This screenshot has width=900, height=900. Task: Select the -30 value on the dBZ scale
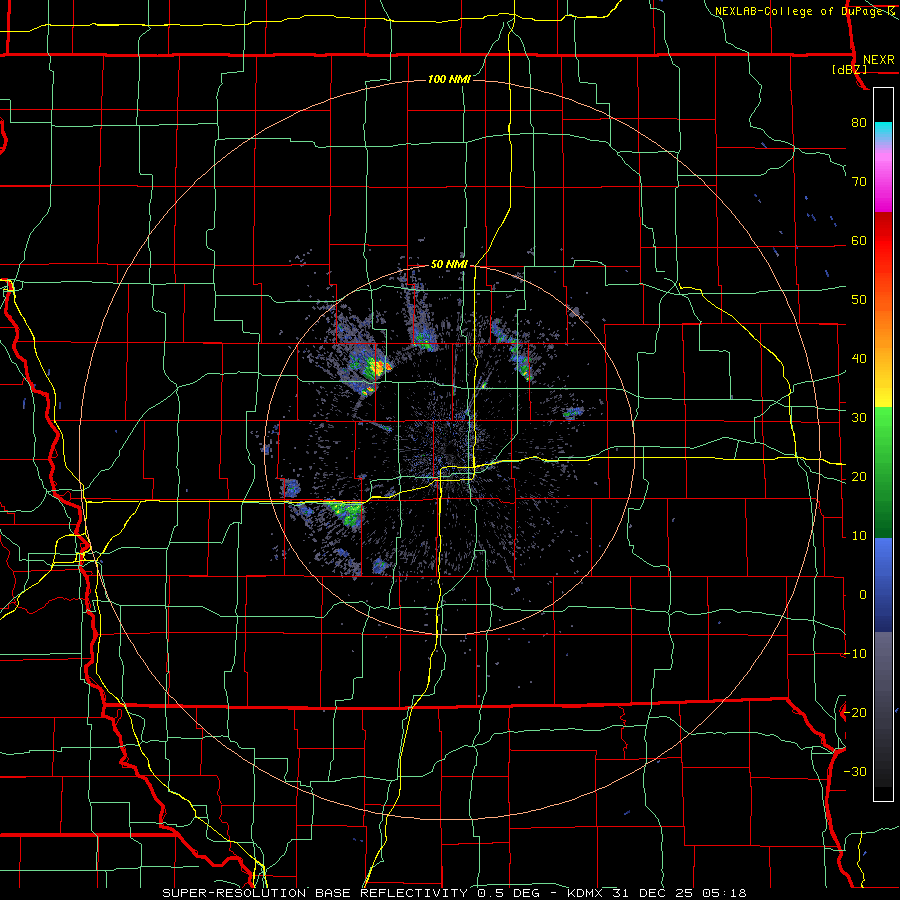[x=855, y=772]
